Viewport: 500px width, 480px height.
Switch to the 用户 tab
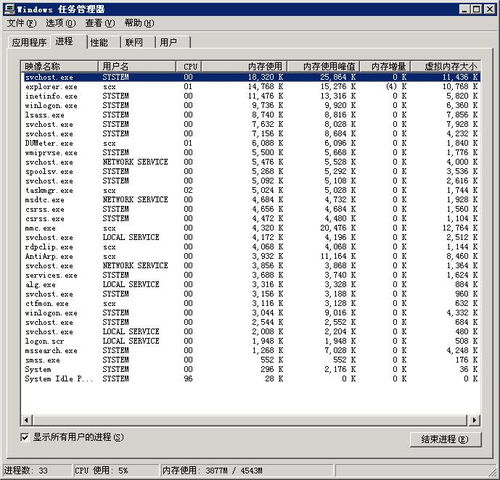click(x=173, y=42)
